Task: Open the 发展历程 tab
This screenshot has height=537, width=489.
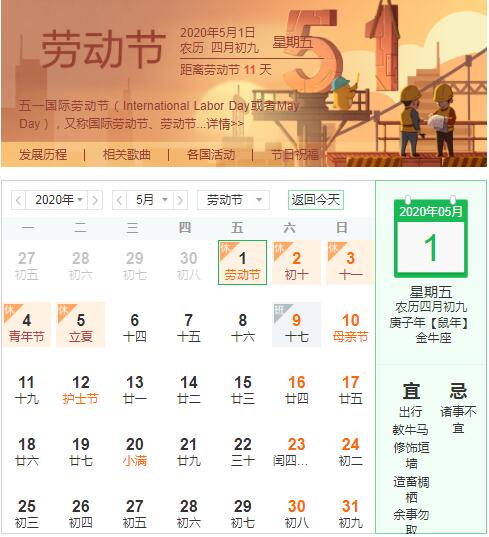Action: (x=43, y=155)
